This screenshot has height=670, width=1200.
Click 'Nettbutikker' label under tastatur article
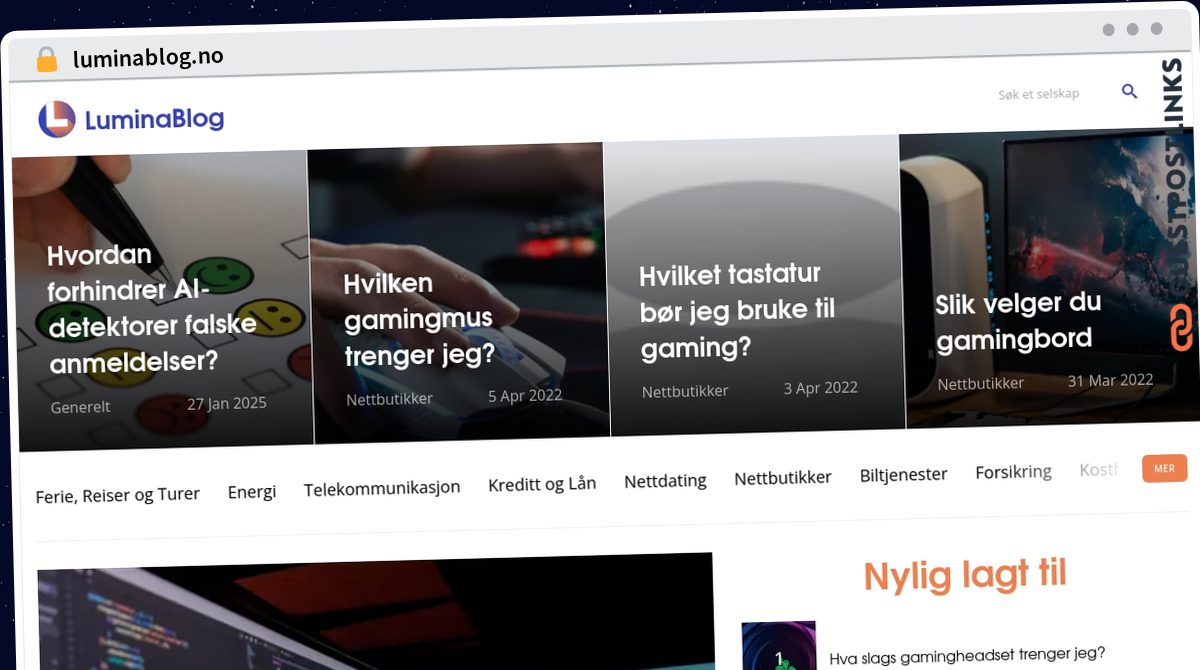(685, 391)
